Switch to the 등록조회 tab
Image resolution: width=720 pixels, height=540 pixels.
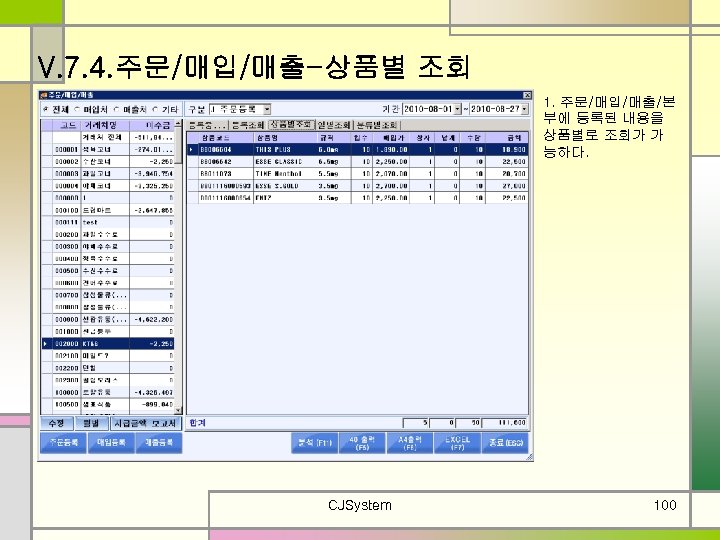248,125
